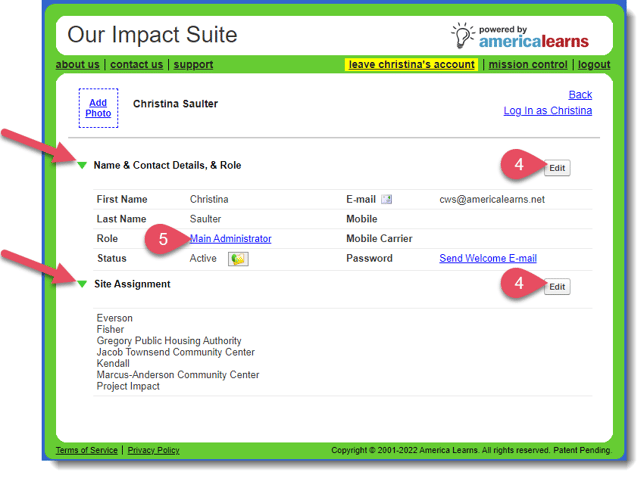Go Back to the previous page
This screenshot has width=644, height=478.
click(580, 95)
